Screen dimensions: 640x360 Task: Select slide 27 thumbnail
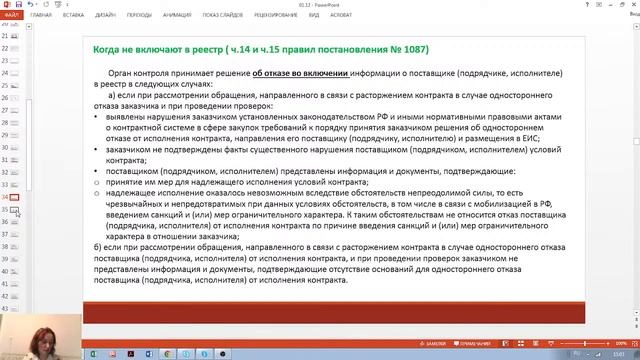click(x=14, y=111)
